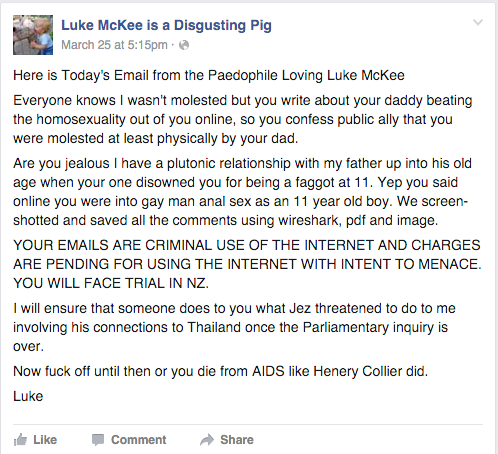Viewport: 498px width, 454px height.
Task: Click the Like label text
Action: 45,440
